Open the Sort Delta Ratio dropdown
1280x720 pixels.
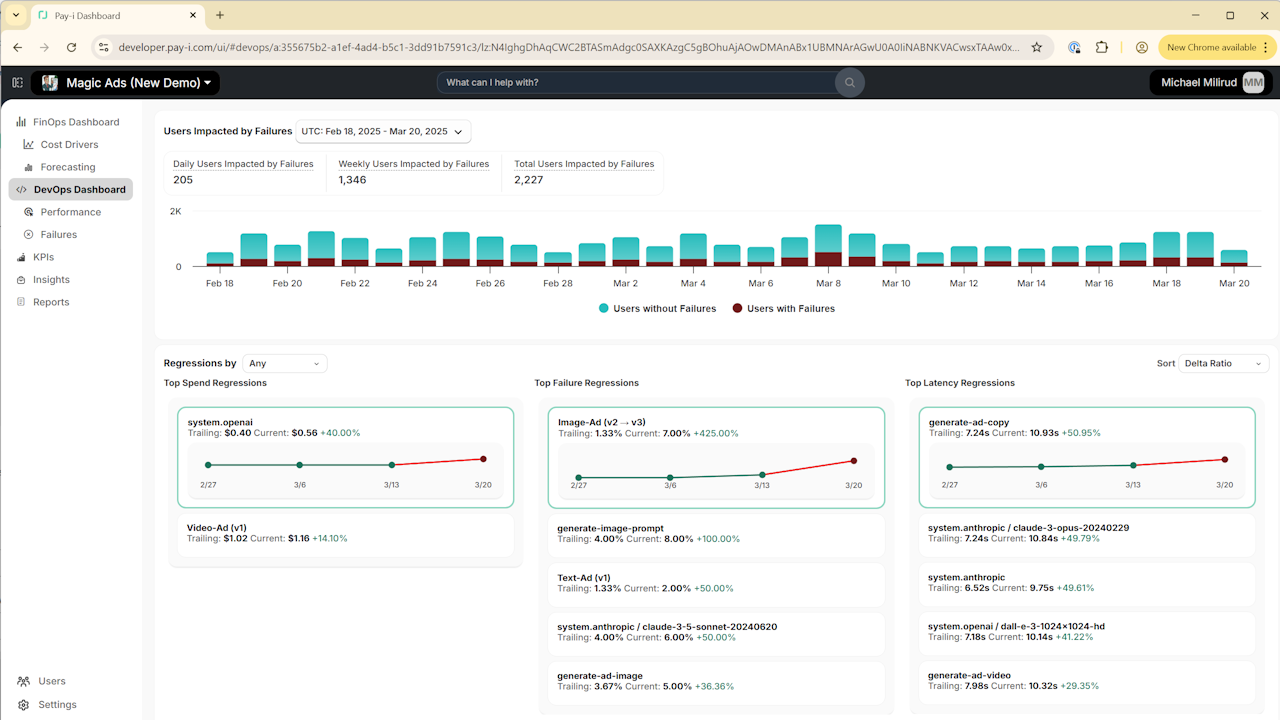1224,363
